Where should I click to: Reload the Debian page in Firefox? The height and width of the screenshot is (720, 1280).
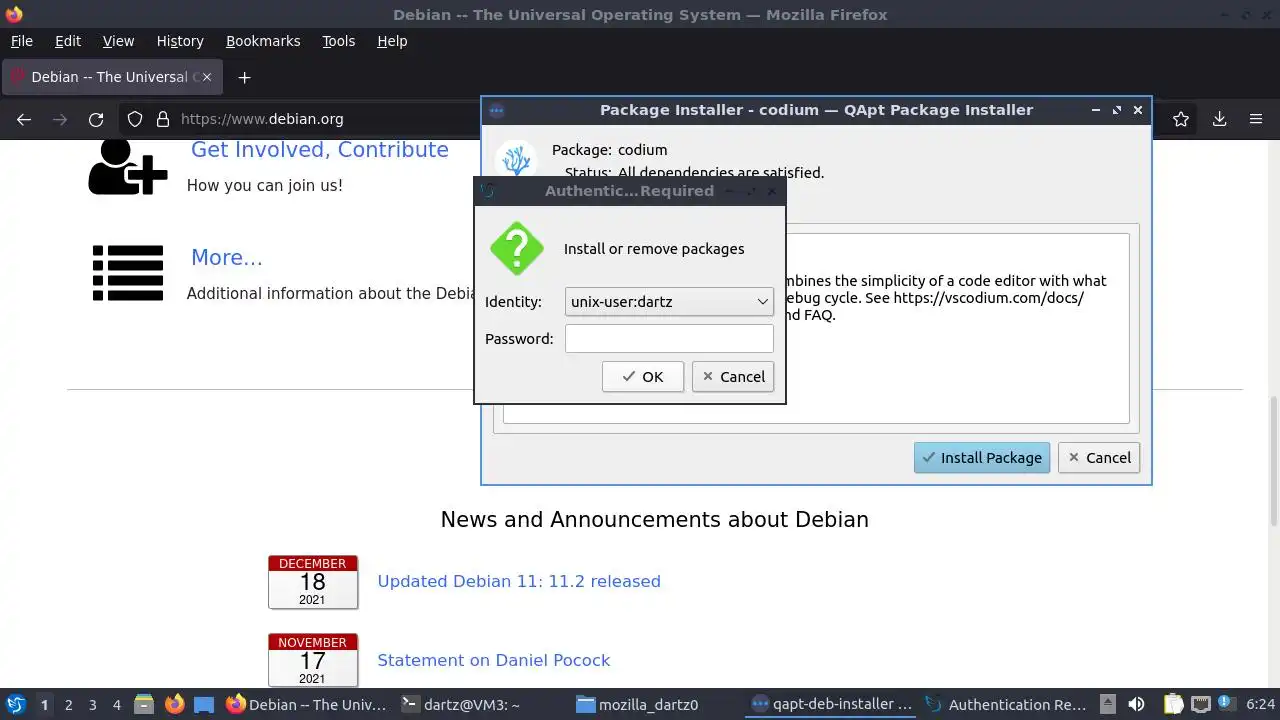click(x=96, y=119)
